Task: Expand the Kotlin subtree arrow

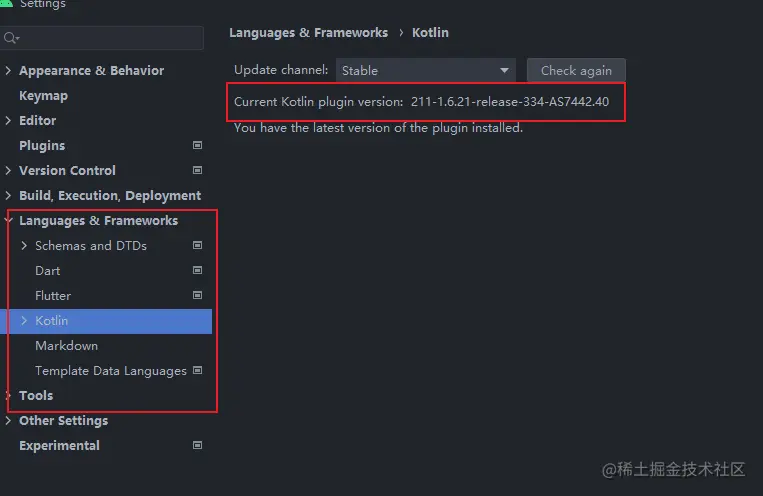Action: (24, 320)
